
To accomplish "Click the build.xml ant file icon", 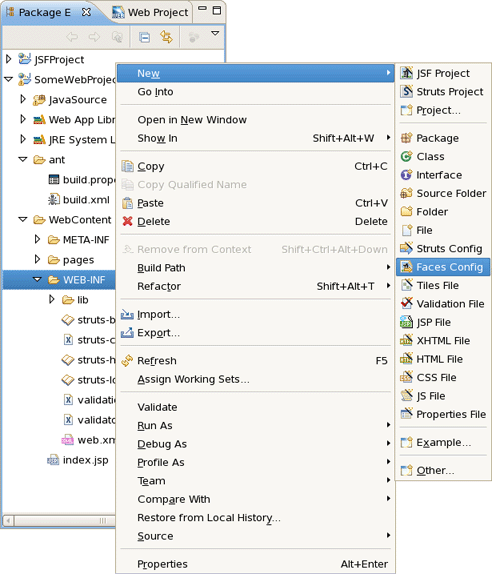I will click(x=54, y=200).
